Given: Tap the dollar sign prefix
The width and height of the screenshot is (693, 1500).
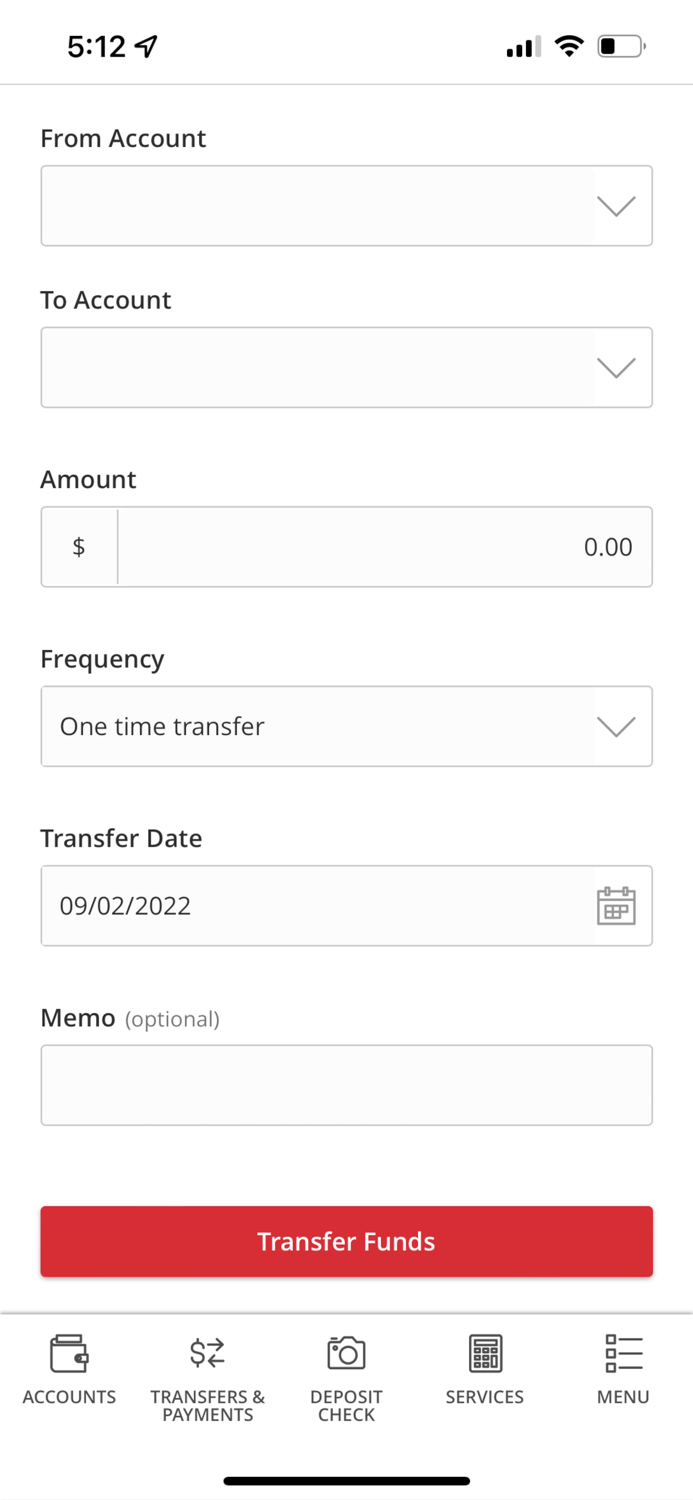Looking at the screenshot, I should 79,547.
